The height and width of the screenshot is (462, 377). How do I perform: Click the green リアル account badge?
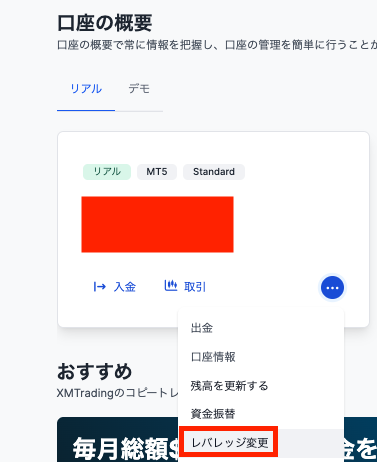(107, 172)
